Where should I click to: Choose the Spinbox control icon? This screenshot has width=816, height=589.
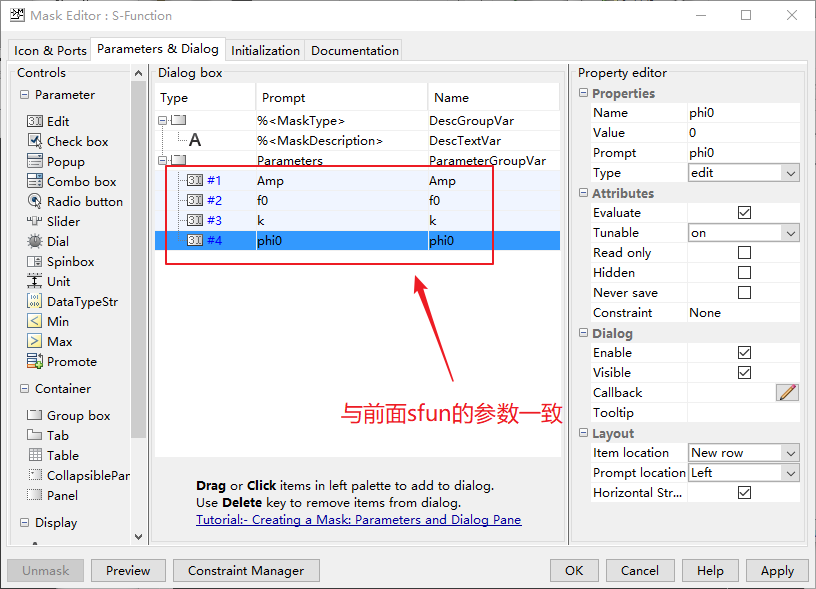[x=35, y=261]
